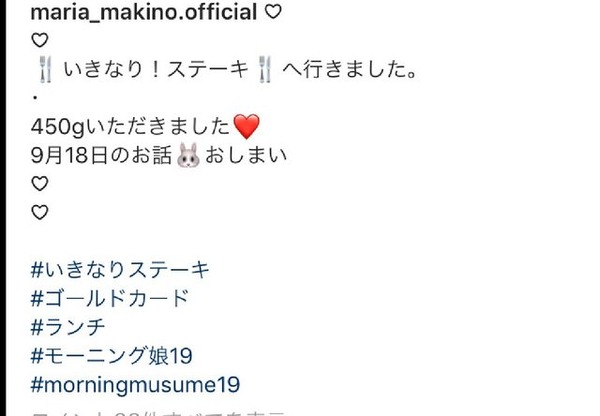Open the #morningmusume19 hashtag
The height and width of the screenshot is (416, 600).
pyautogui.click(x=135, y=385)
